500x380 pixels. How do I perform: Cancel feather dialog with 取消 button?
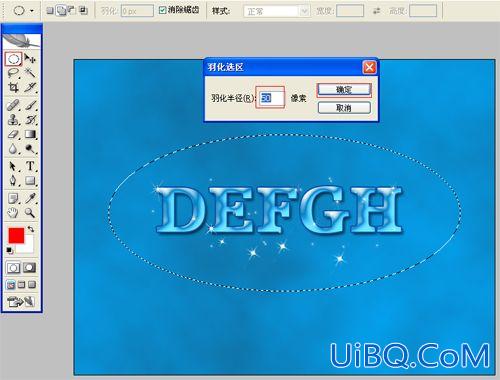(x=344, y=108)
